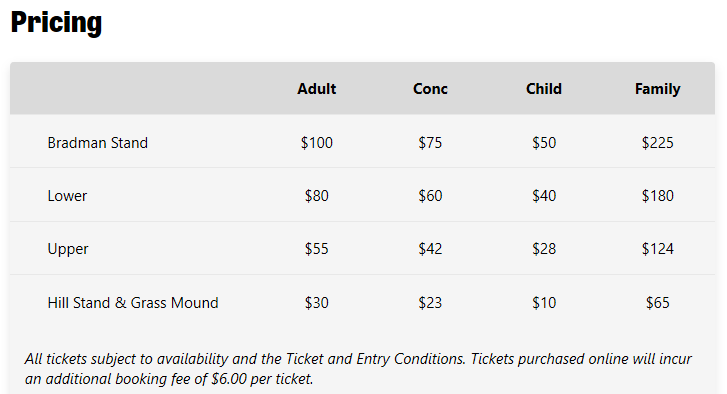Click the Lower row label
Viewport: 727px width, 394px height.
pos(67,196)
